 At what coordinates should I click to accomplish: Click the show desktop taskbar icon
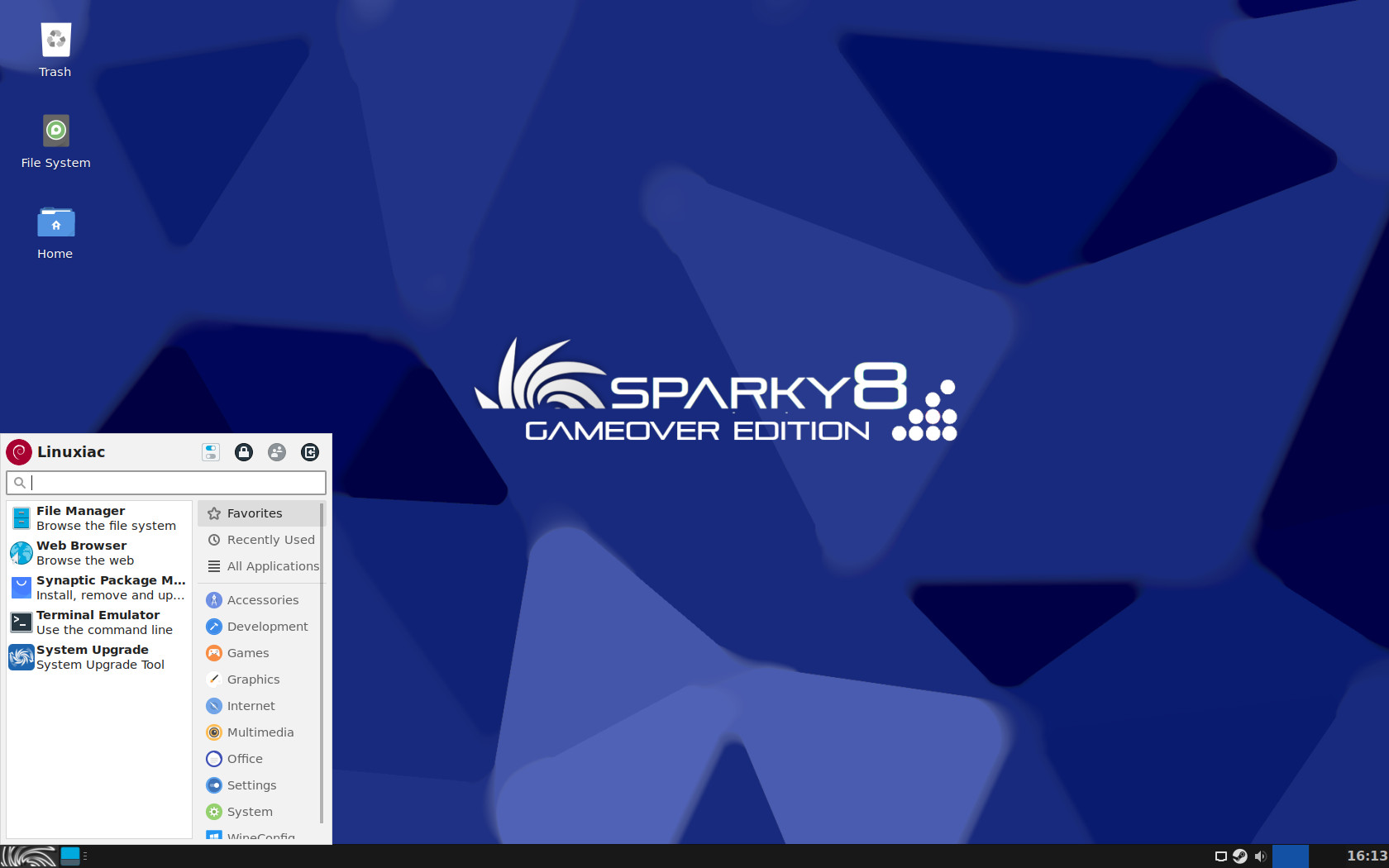pyautogui.click(x=70, y=856)
